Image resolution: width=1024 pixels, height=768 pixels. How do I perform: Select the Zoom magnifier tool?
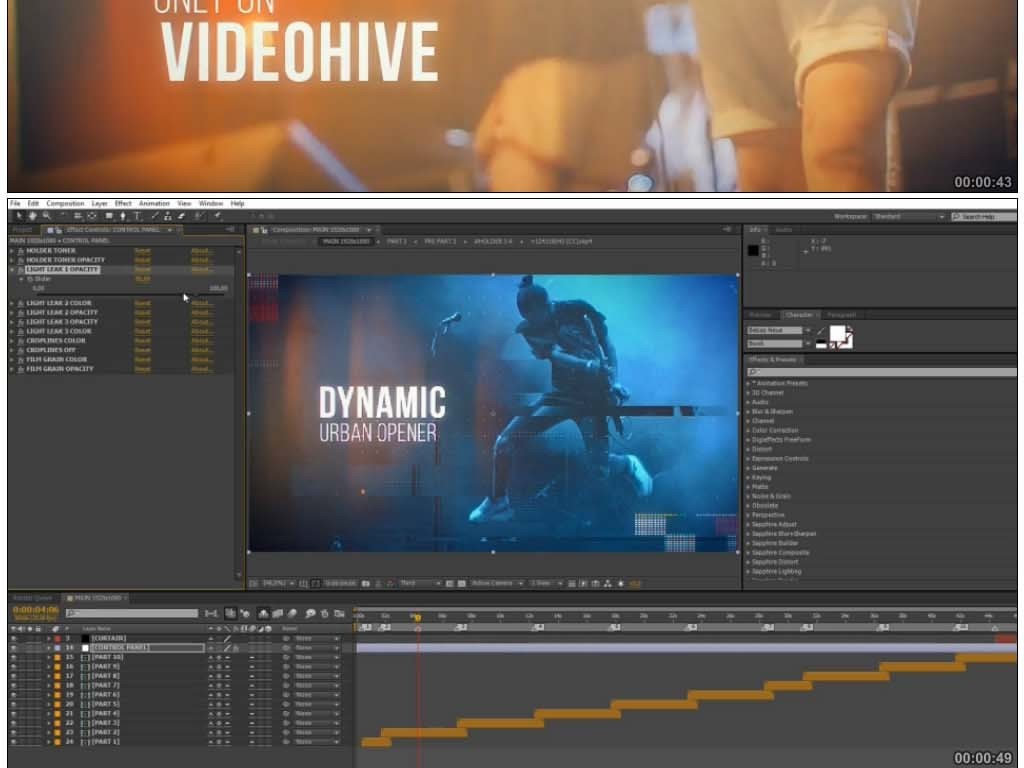pos(46,216)
